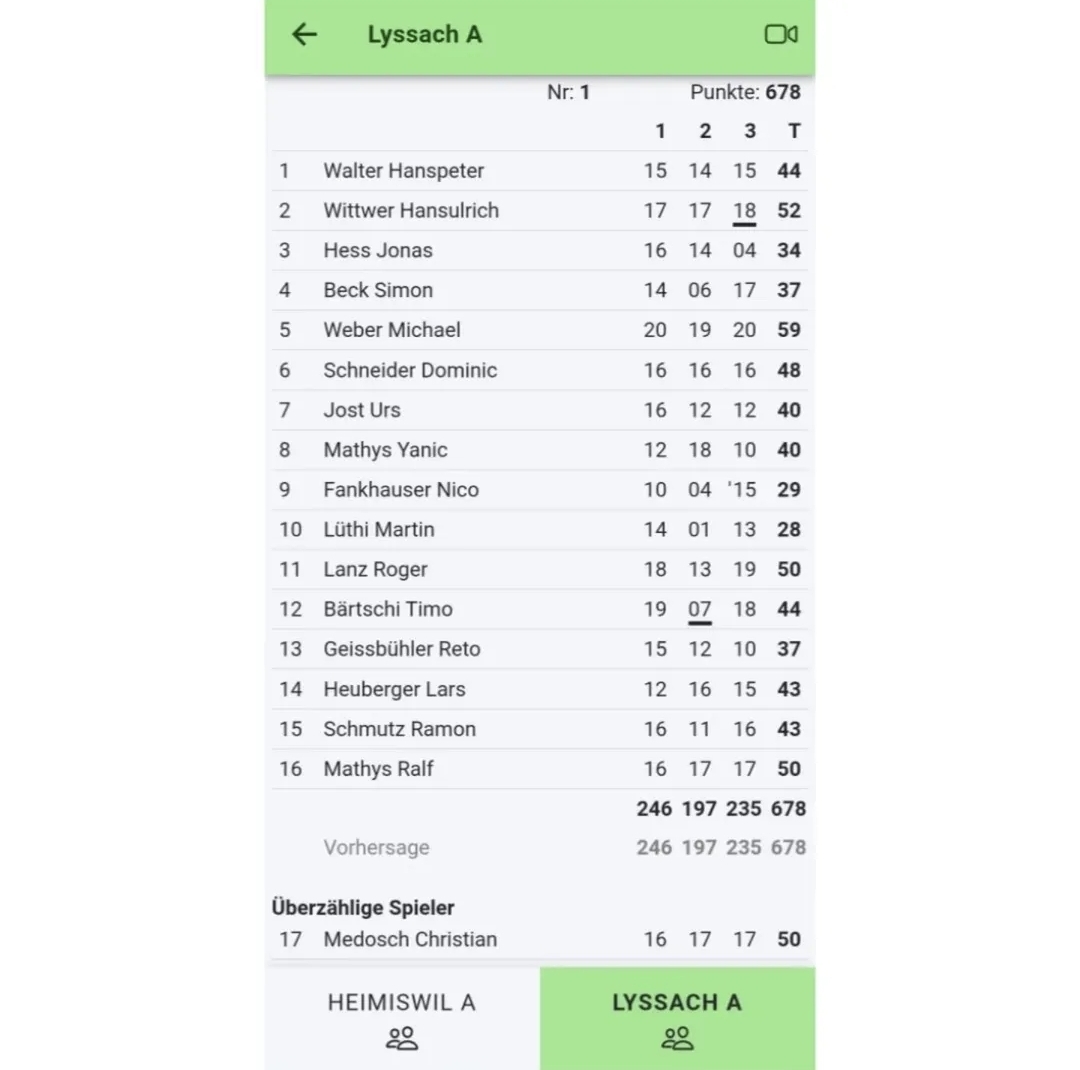Tap the back arrow icon
Image resolution: width=1080 pixels, height=1070 pixels.
(304, 35)
